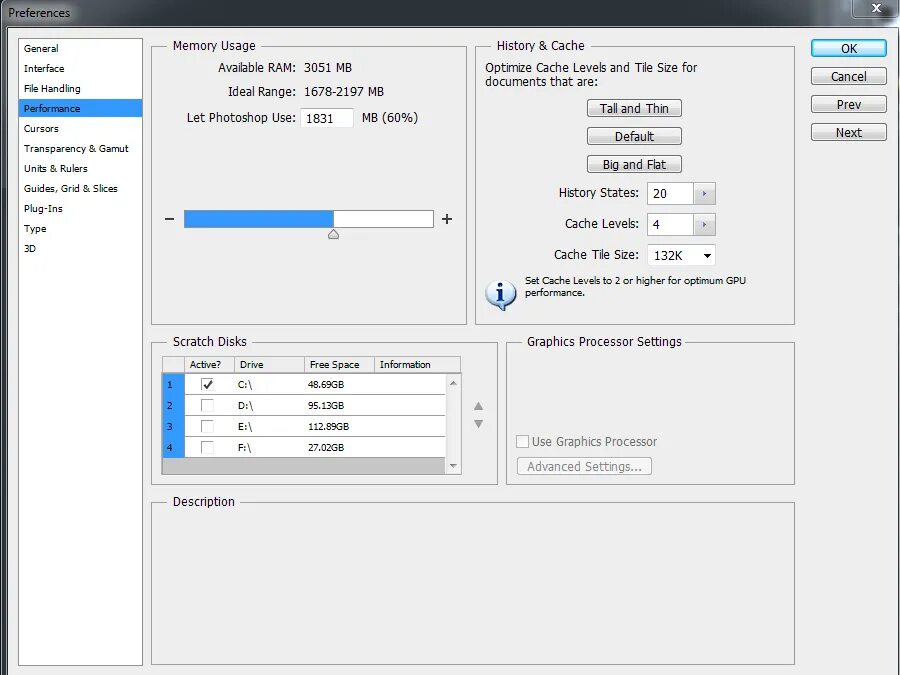Viewport: 900px width, 675px height.
Task: Click scratch disks scrollbar down arrow
Action: [453, 466]
